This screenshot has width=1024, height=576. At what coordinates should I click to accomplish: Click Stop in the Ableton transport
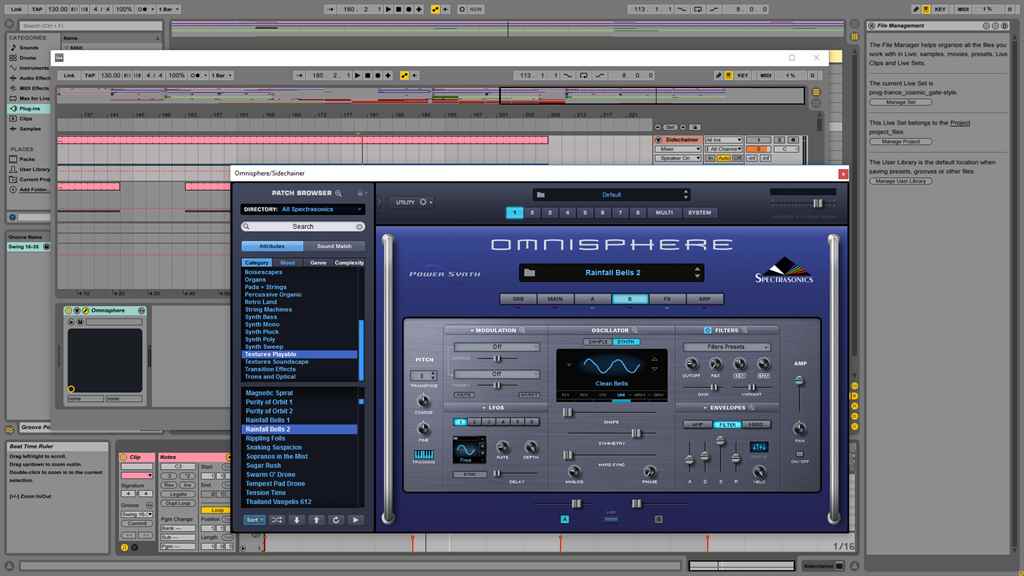(x=368, y=76)
